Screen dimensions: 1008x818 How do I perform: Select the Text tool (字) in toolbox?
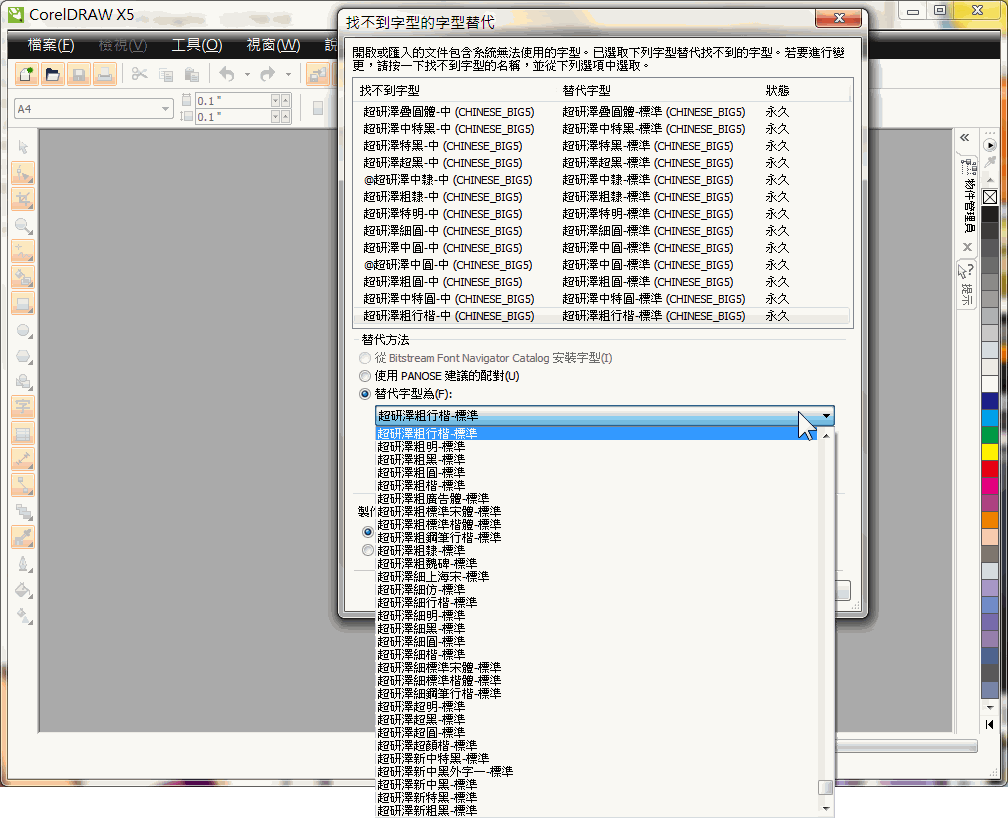[23, 406]
